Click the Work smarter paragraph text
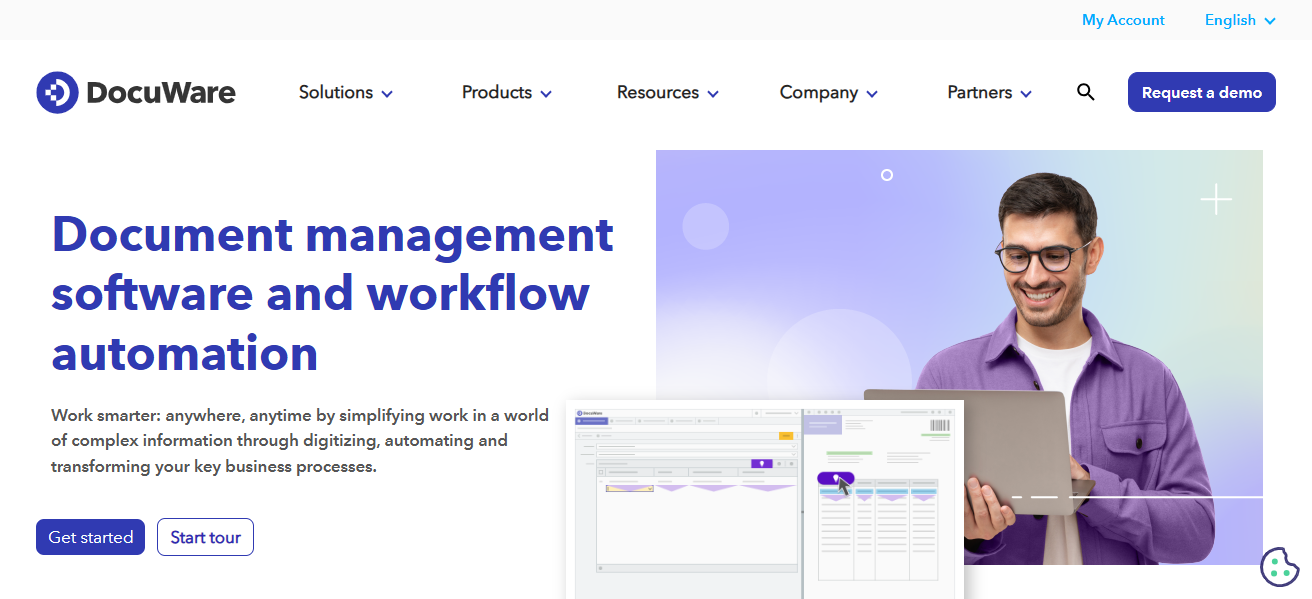Image resolution: width=1312 pixels, height=599 pixels. pos(300,440)
